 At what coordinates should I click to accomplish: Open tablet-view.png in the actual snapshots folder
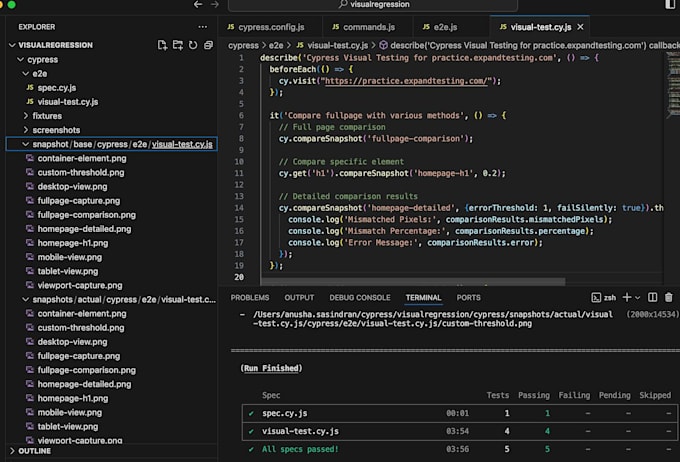pyautogui.click(x=112, y=426)
